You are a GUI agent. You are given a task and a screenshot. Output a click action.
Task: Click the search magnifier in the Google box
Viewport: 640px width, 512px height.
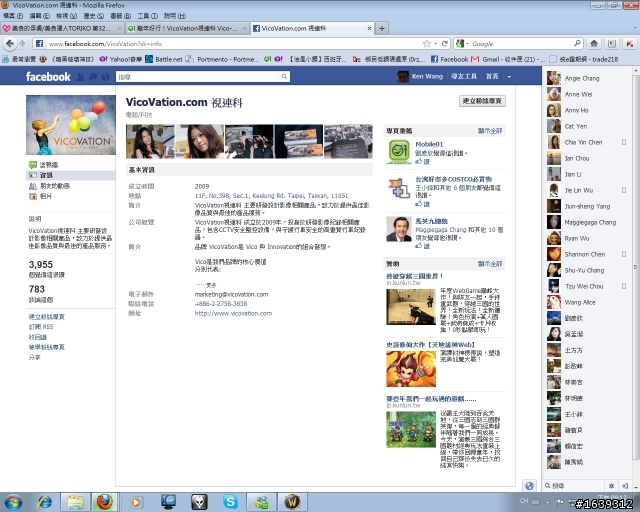coord(577,43)
